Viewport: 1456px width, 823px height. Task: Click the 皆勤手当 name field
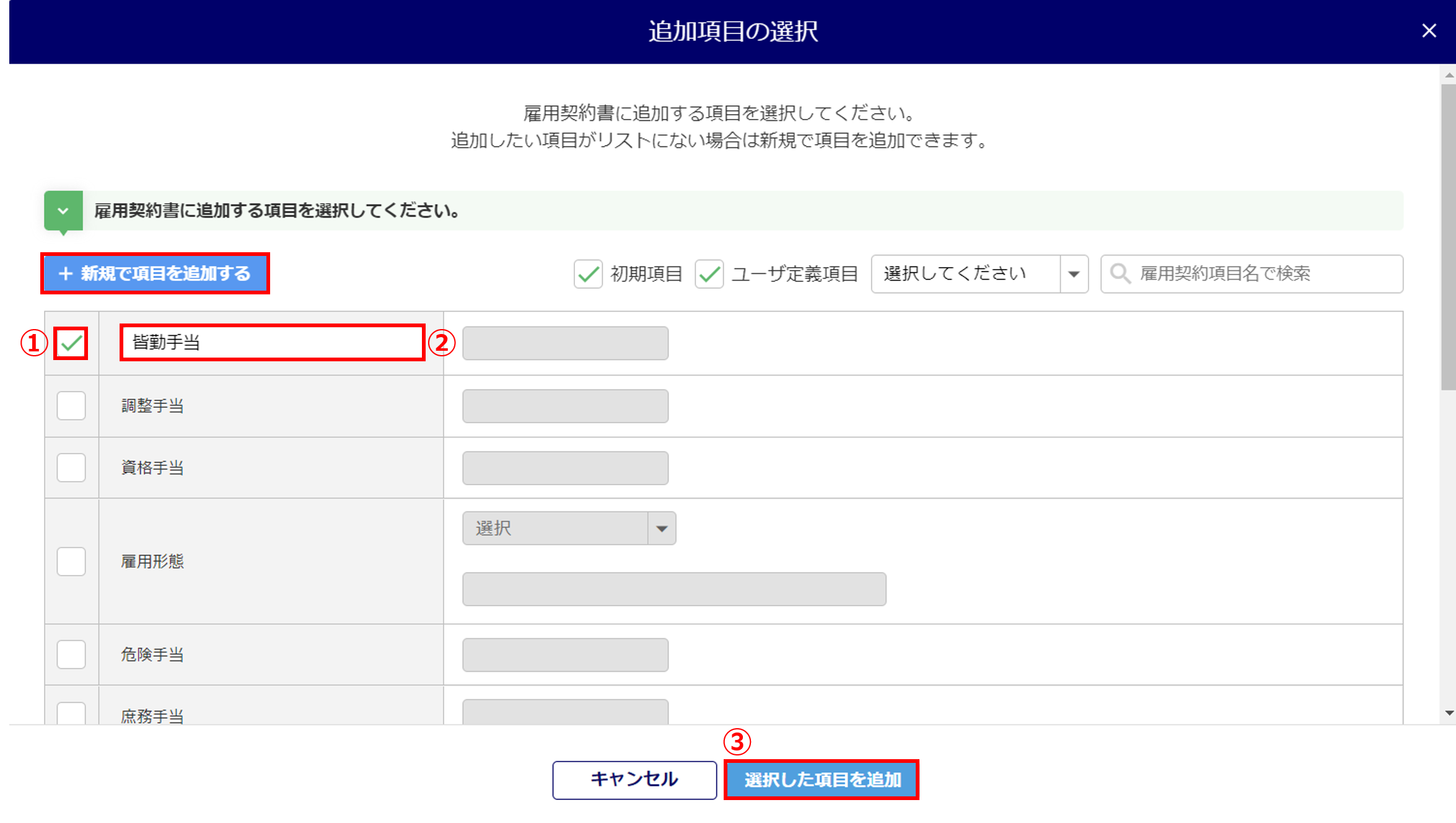pos(273,342)
